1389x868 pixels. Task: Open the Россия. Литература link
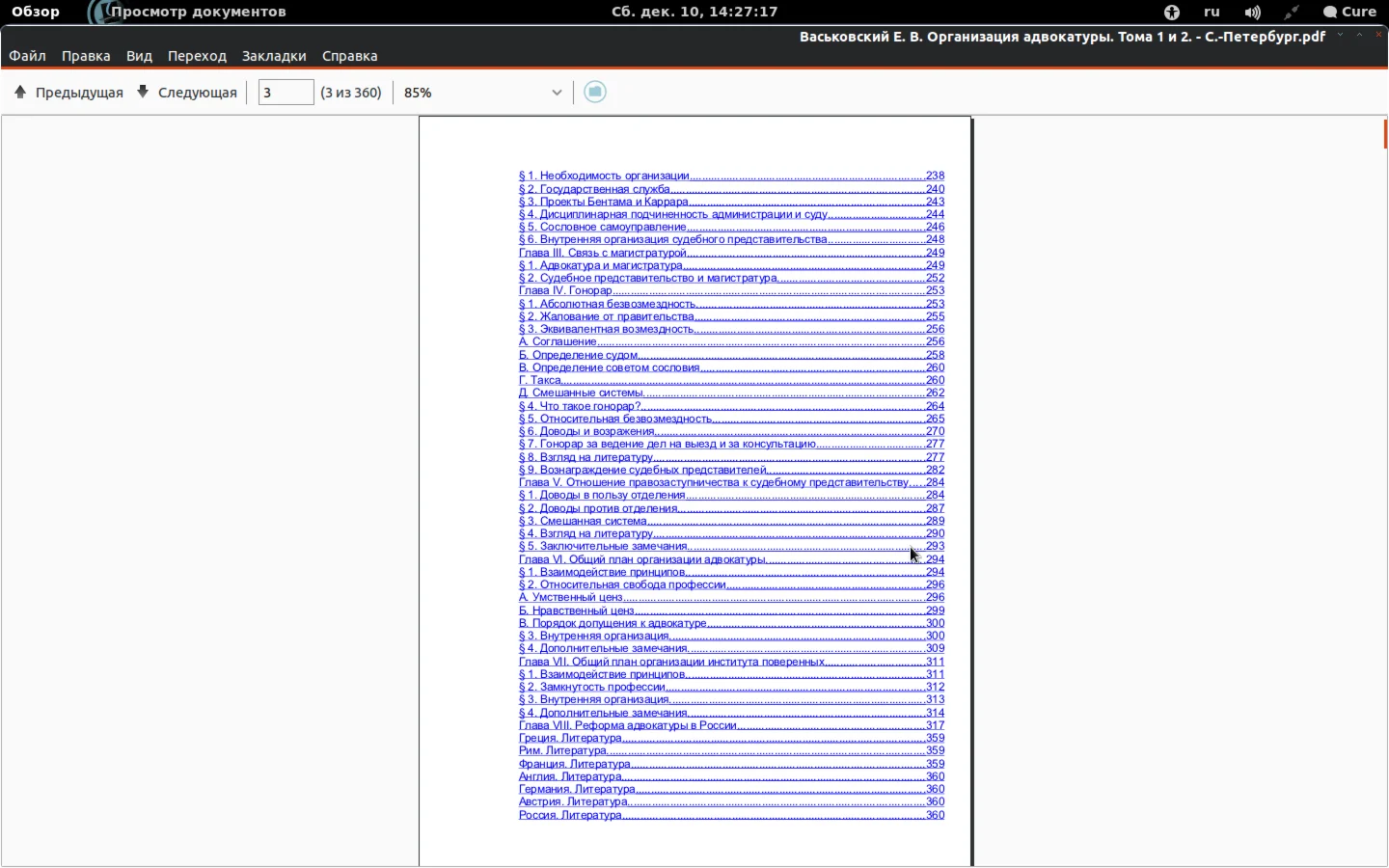[570, 815]
